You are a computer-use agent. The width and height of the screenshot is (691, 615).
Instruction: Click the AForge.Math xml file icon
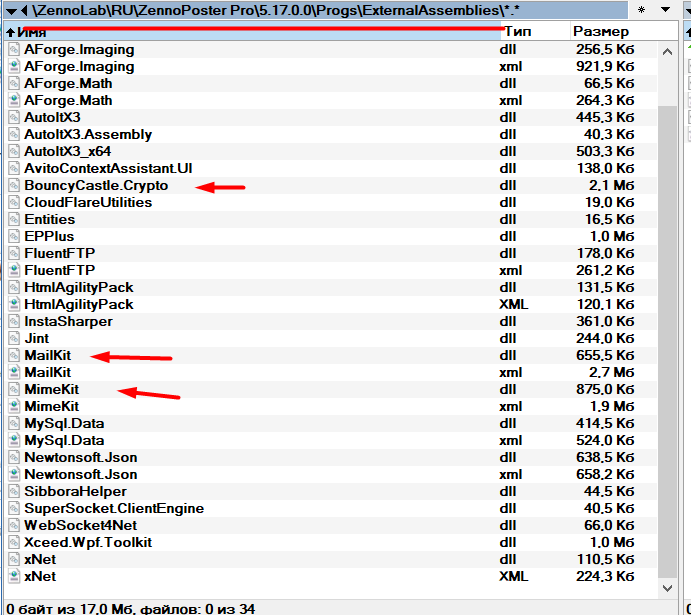tap(14, 100)
